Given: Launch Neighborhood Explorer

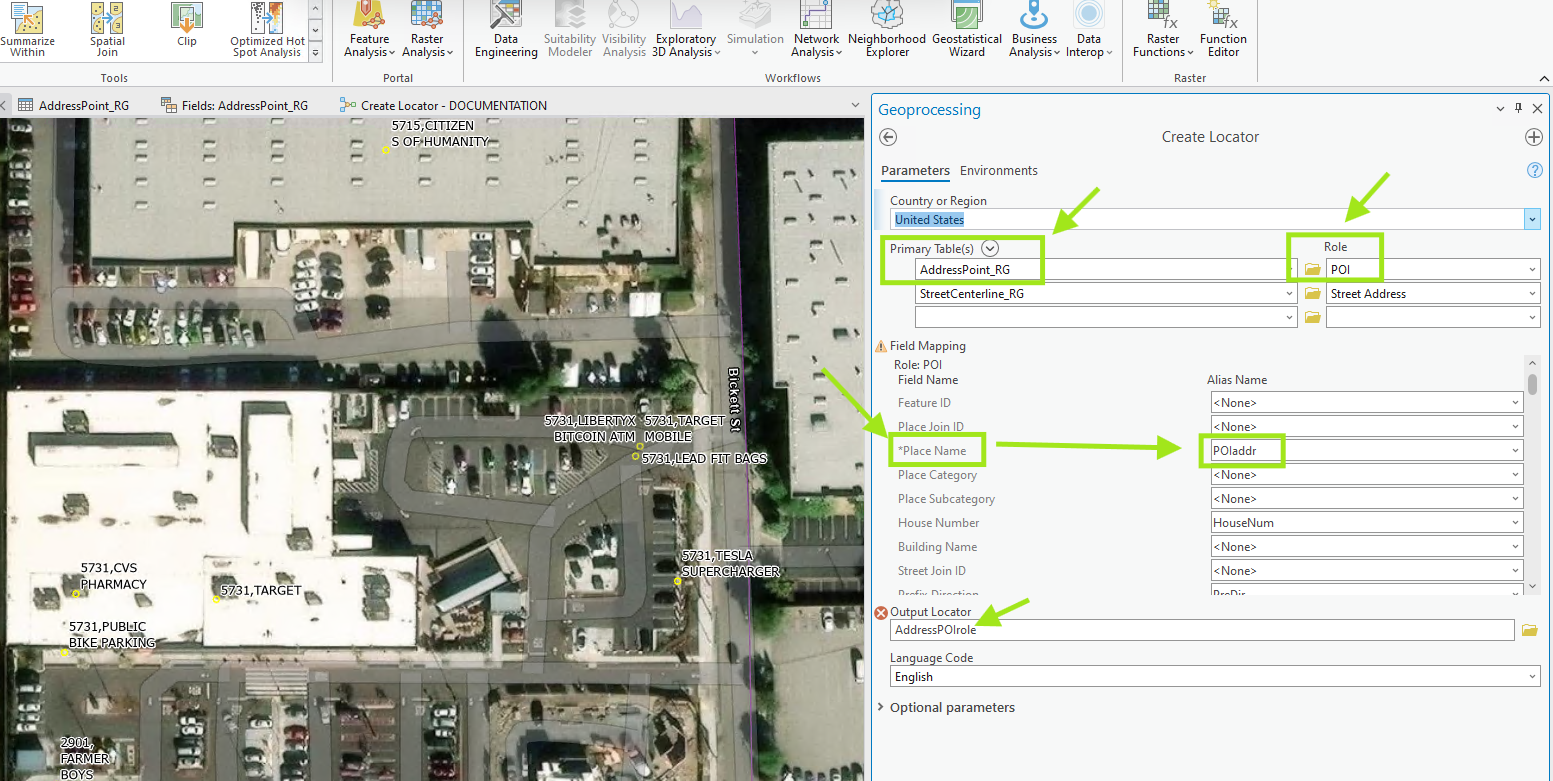Looking at the screenshot, I should 887,30.
